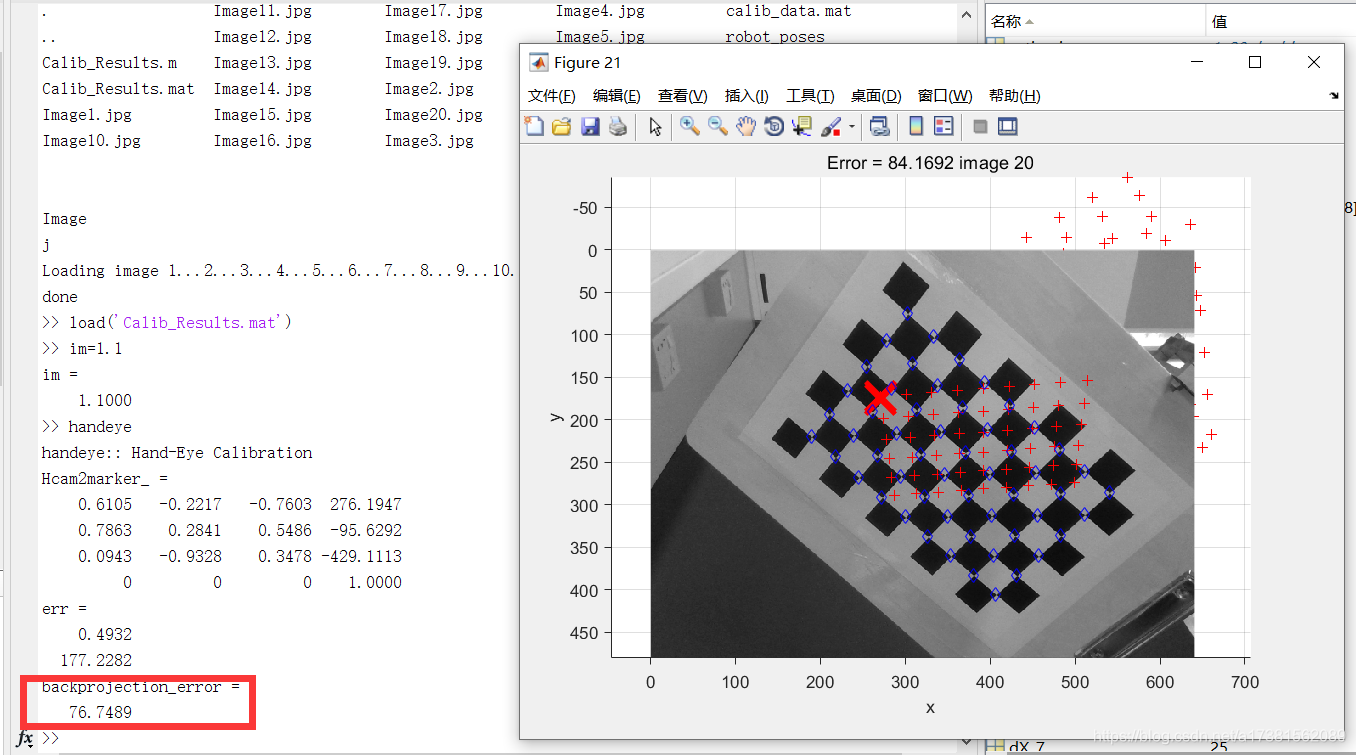Viewport: 1356px width, 755px height.
Task: Click 'Image17.jpg' in the file listing
Action: (x=433, y=11)
